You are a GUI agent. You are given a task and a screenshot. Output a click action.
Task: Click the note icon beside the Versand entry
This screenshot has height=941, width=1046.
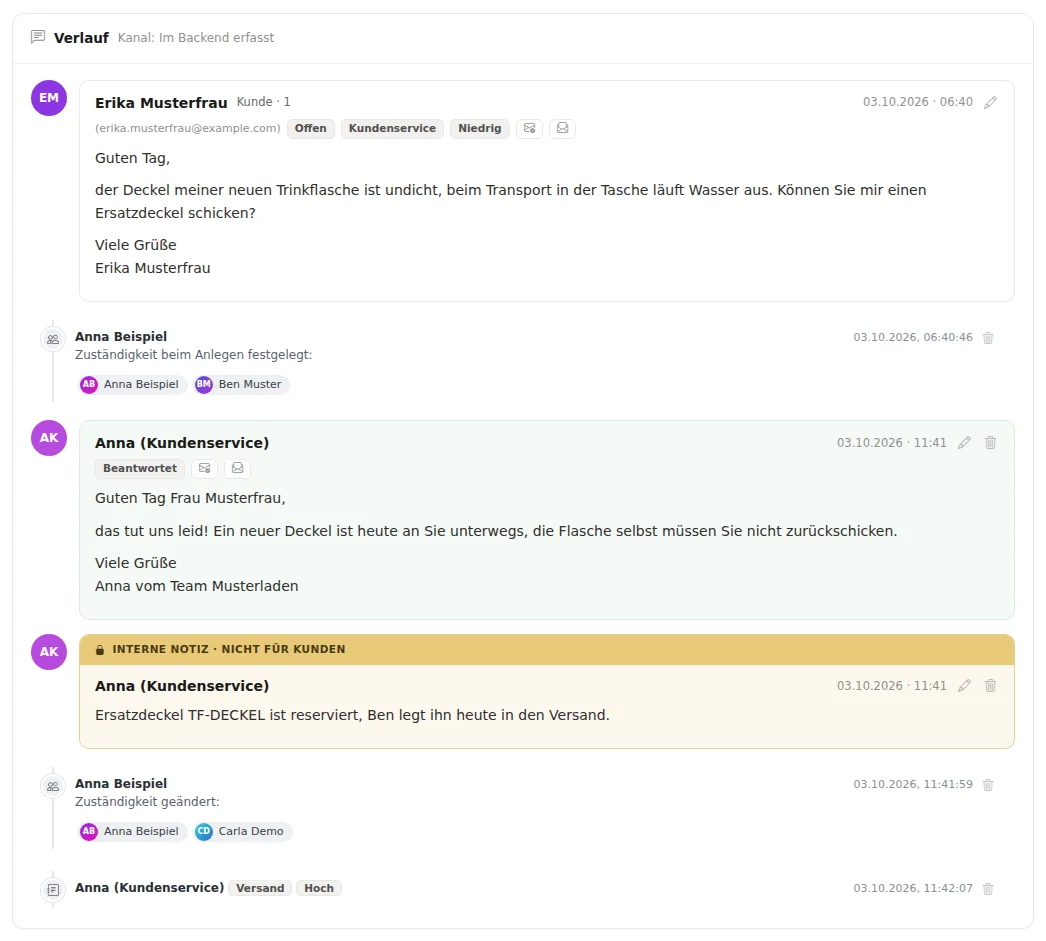click(x=53, y=890)
